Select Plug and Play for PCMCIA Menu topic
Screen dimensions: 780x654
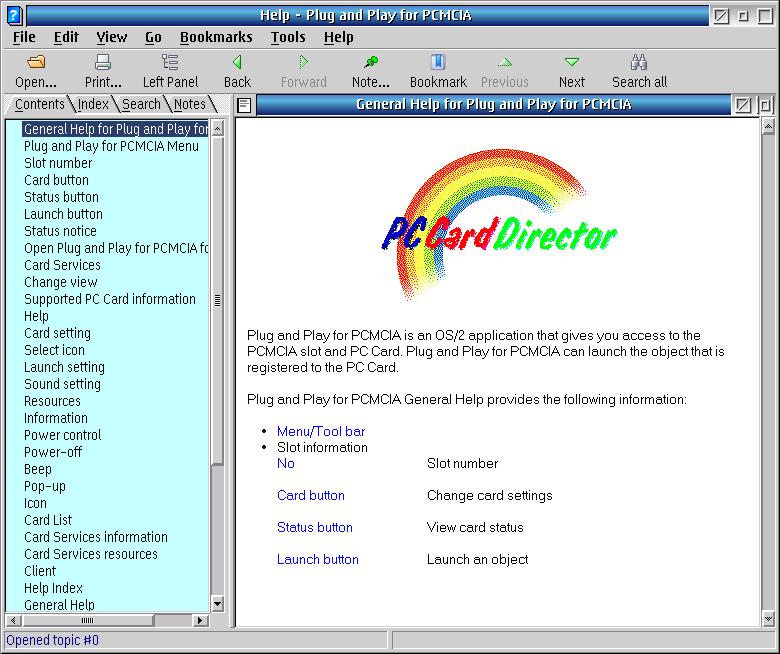click(111, 146)
